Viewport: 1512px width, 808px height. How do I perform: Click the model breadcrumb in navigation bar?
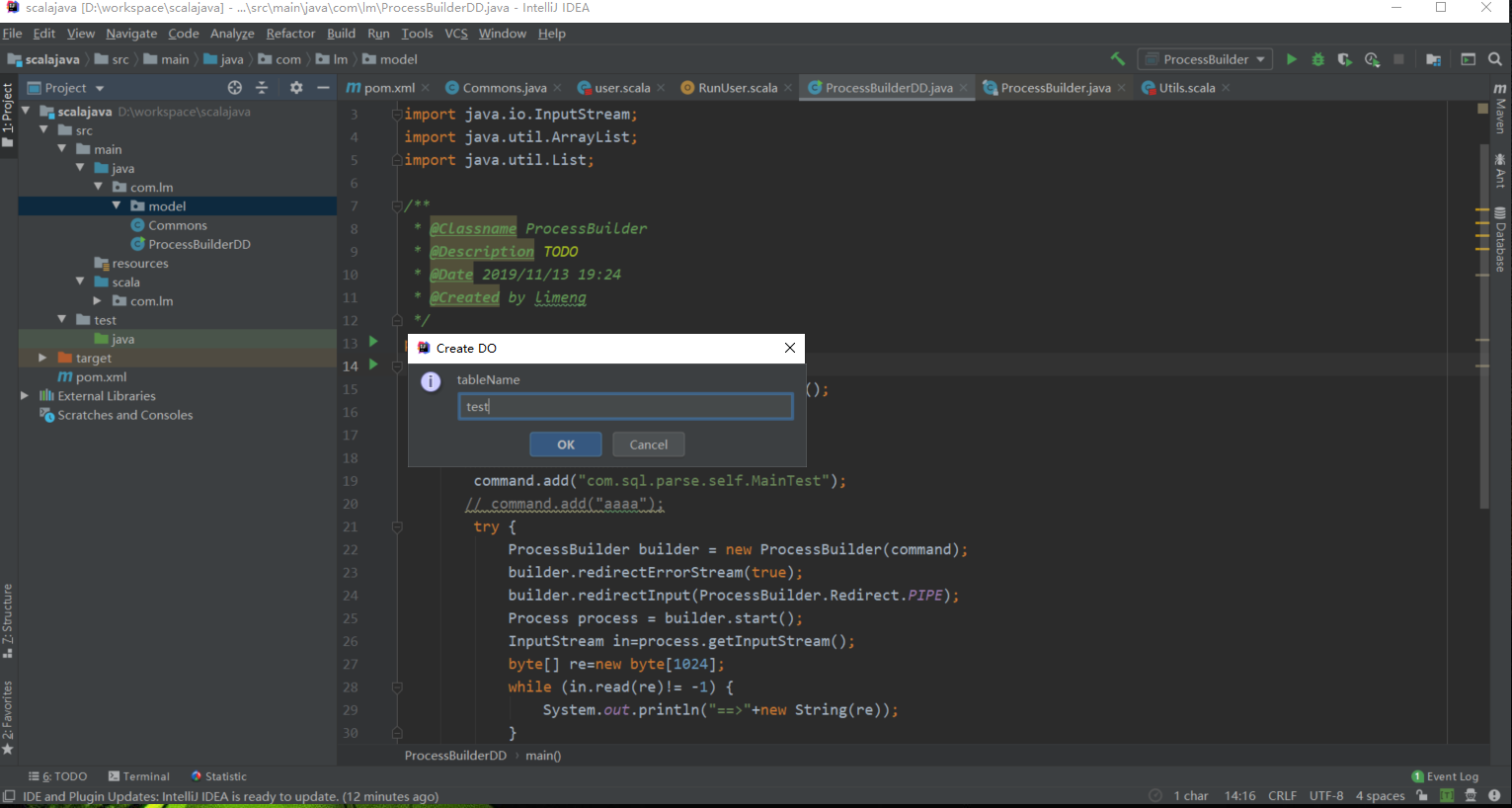[x=390, y=59]
